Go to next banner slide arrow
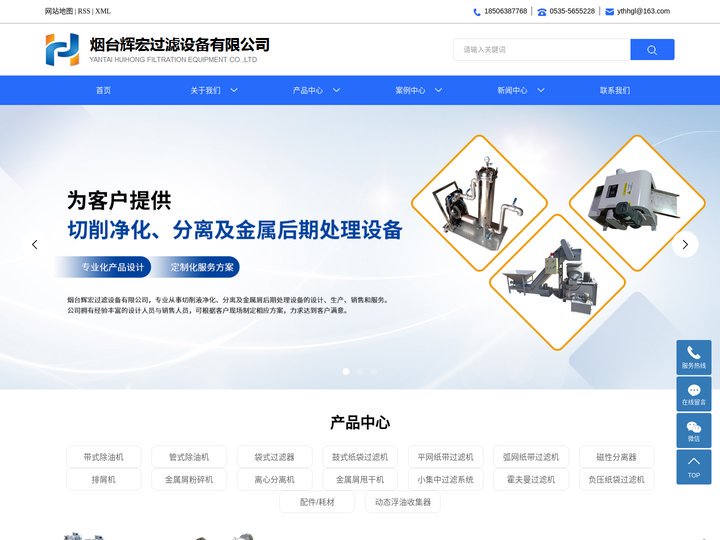 click(685, 245)
